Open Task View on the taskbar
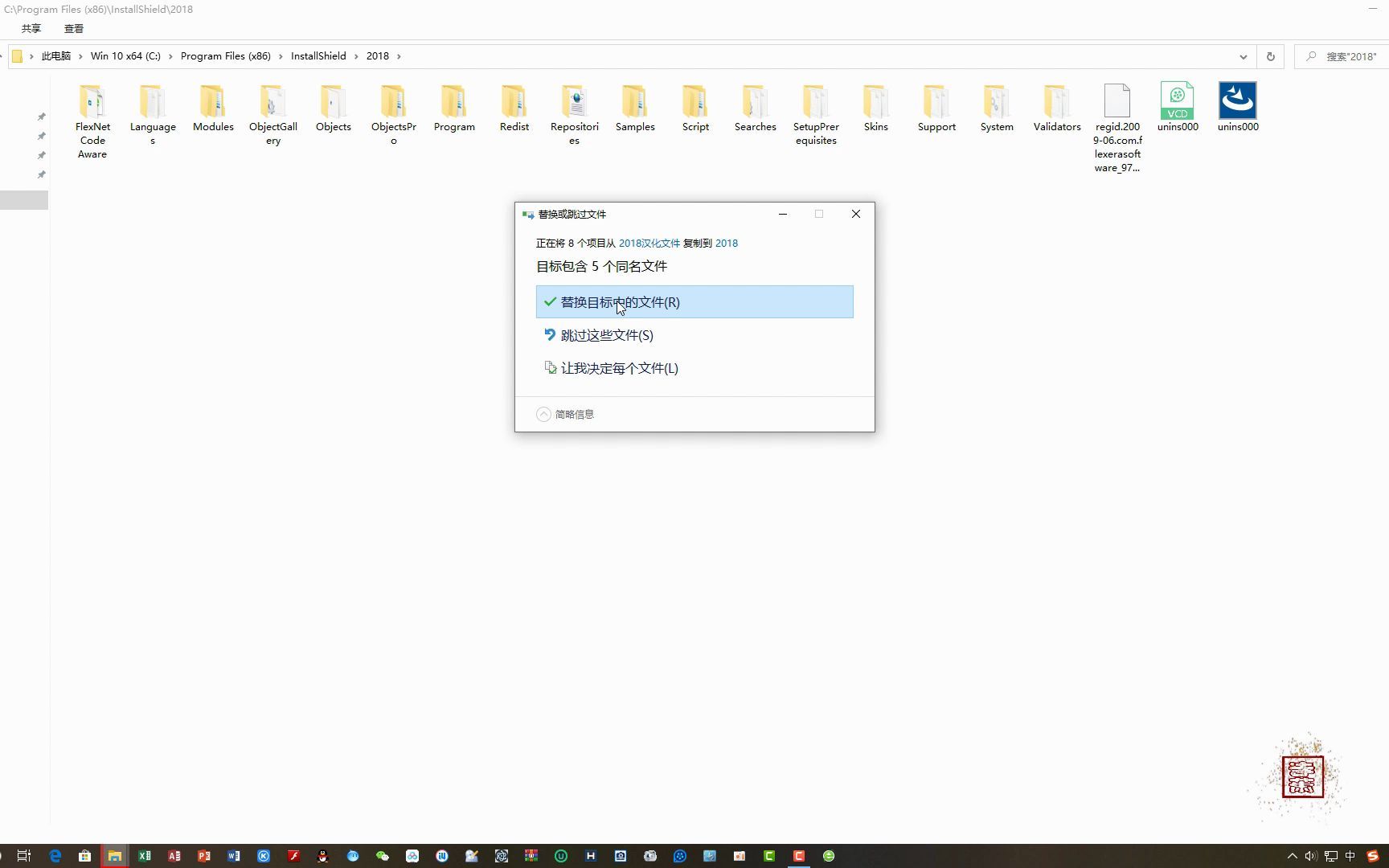The height and width of the screenshot is (868, 1389). [24, 856]
